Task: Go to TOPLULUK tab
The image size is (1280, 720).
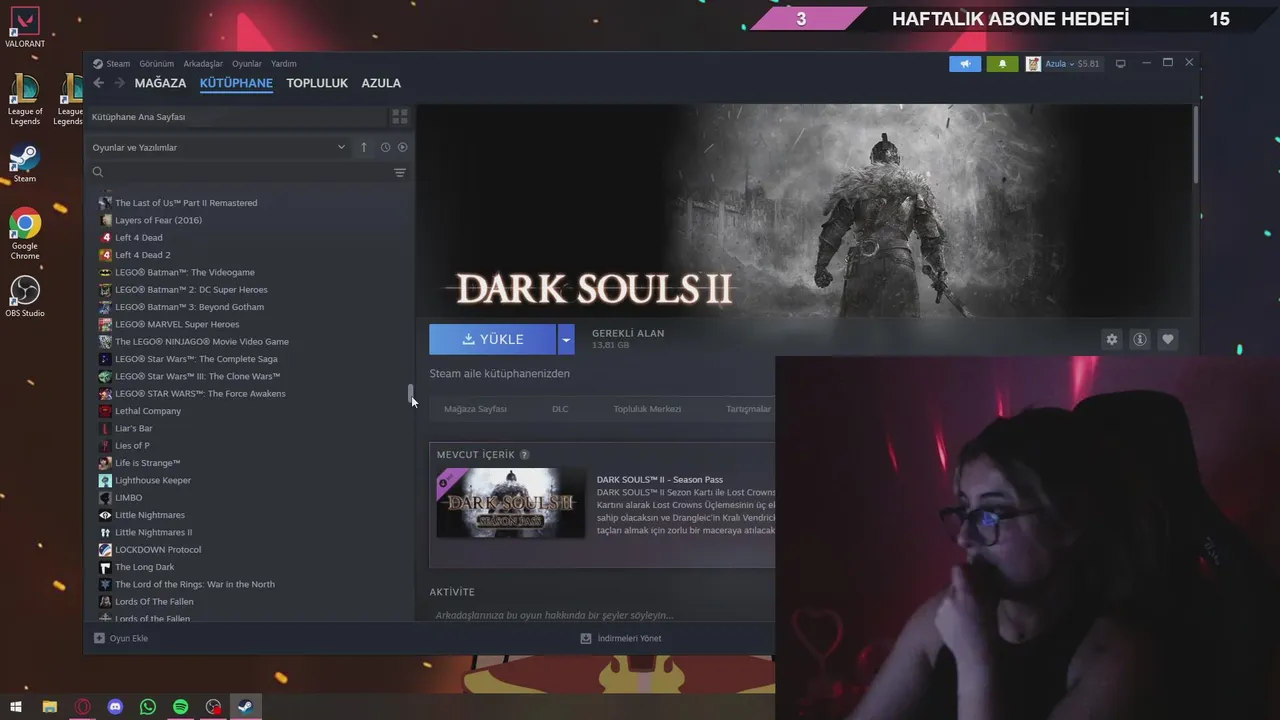Action: click(x=317, y=83)
